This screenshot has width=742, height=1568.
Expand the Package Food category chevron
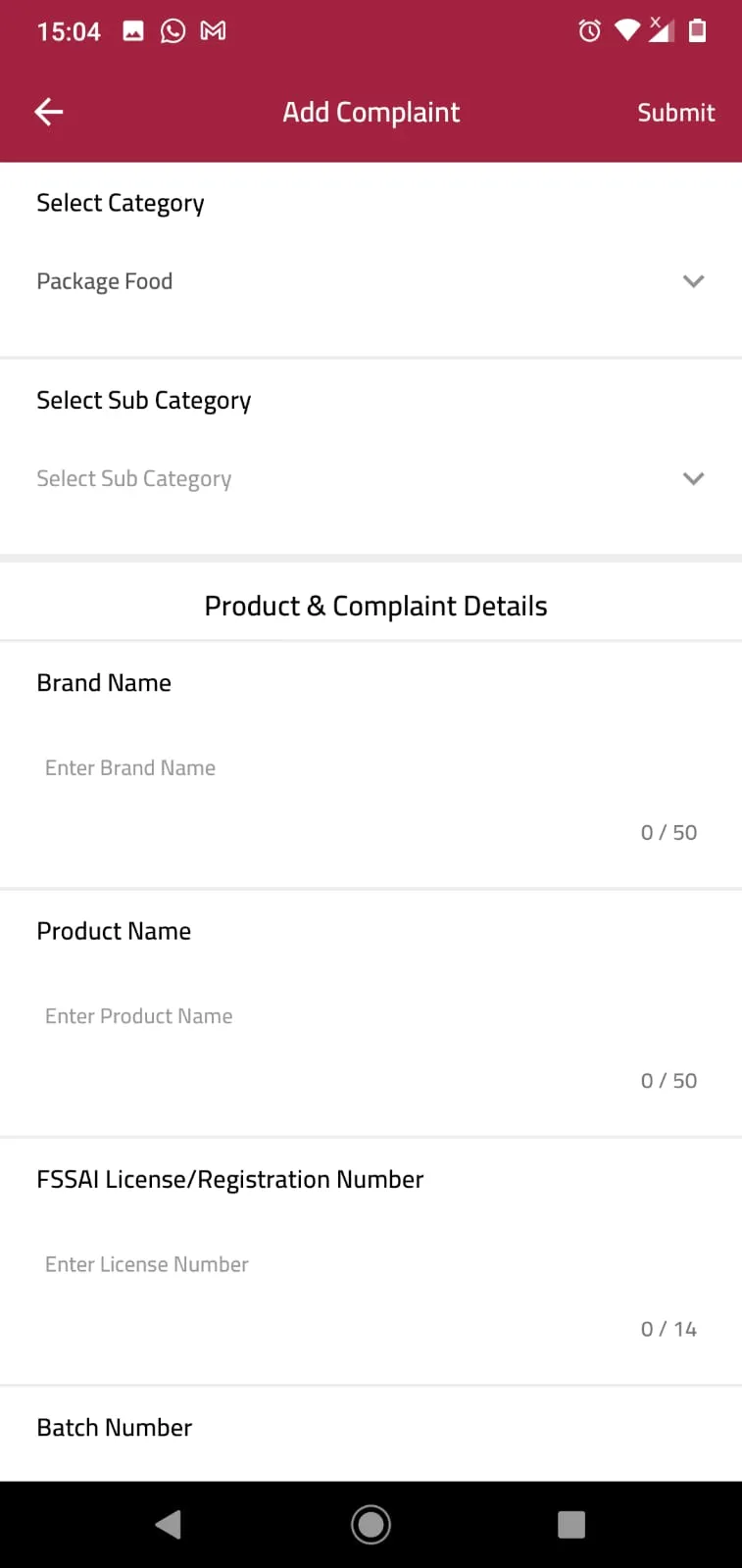(694, 281)
